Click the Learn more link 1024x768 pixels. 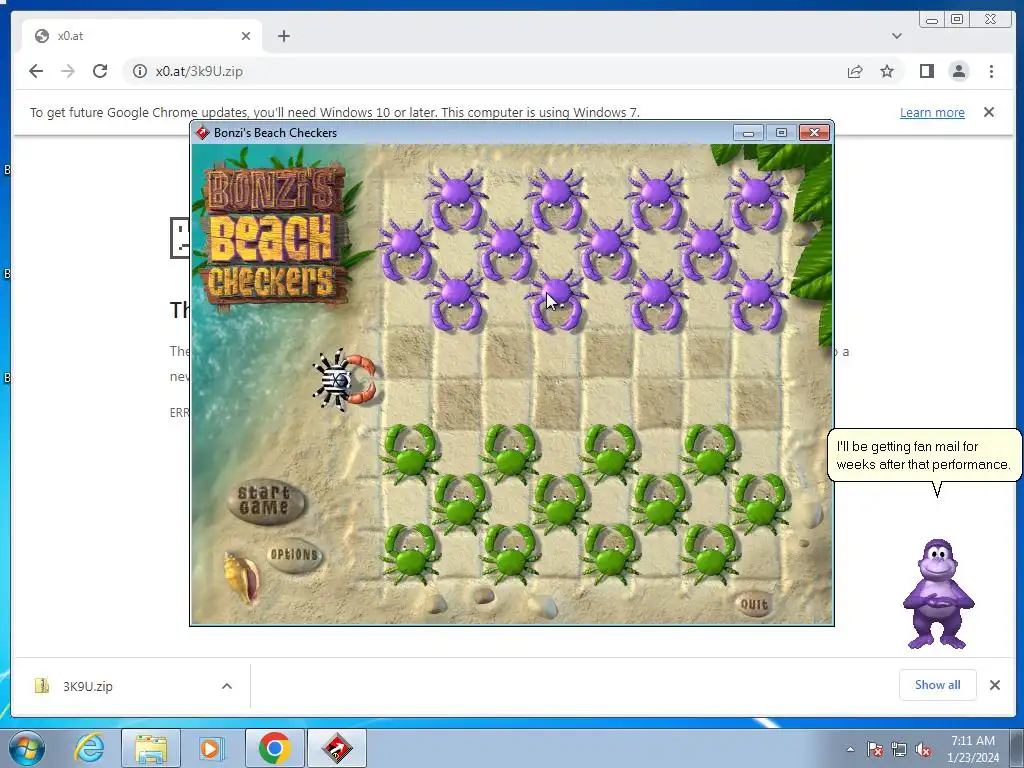point(932,112)
